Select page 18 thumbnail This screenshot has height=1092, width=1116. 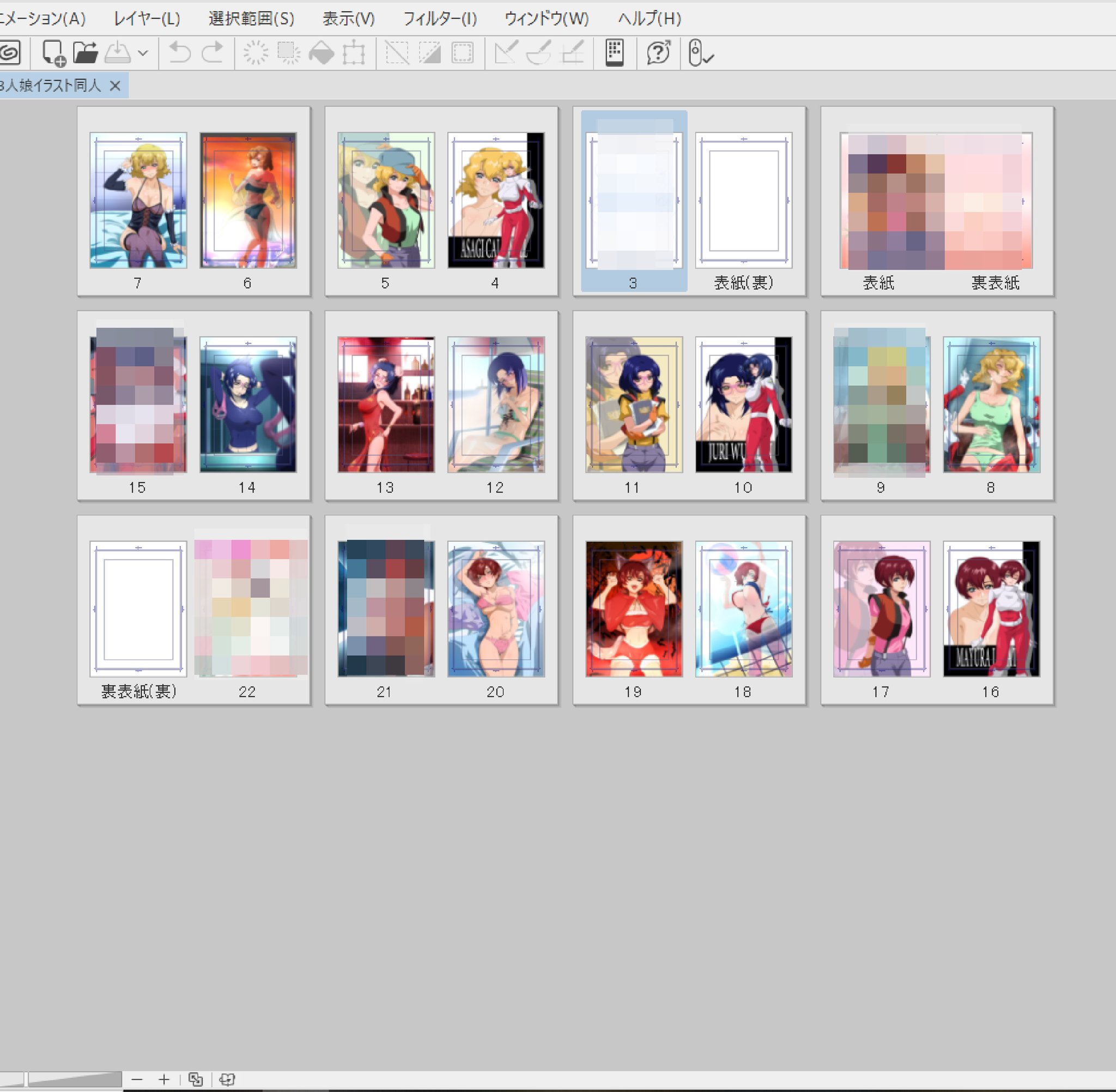[x=744, y=609]
